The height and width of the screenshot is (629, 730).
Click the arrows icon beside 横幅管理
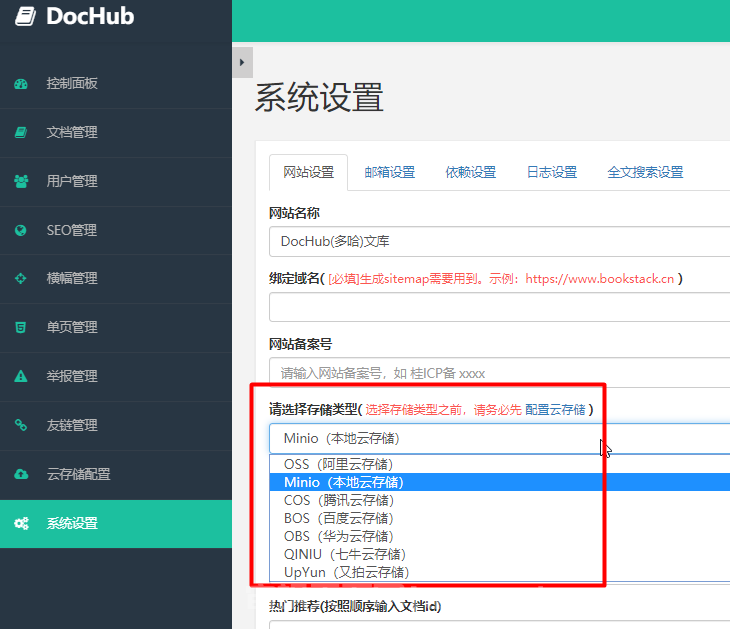[x=21, y=278]
